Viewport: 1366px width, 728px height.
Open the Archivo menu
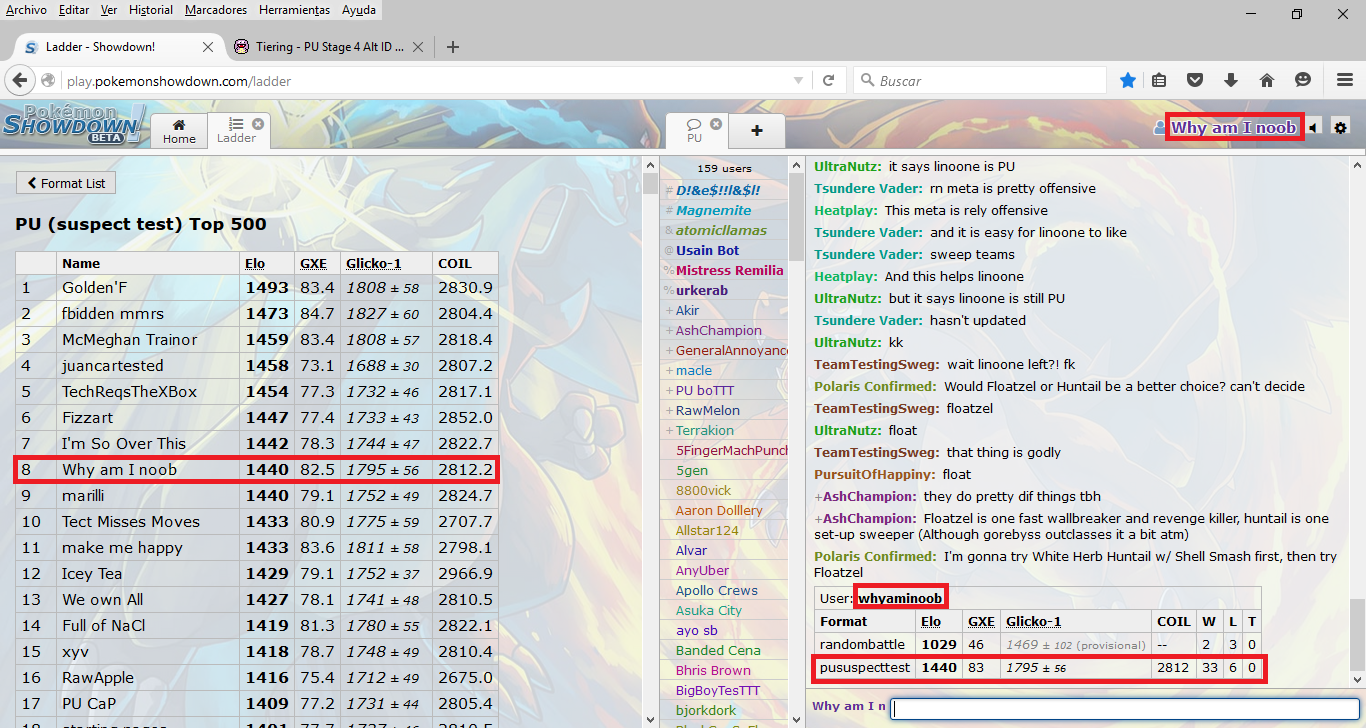click(x=26, y=10)
